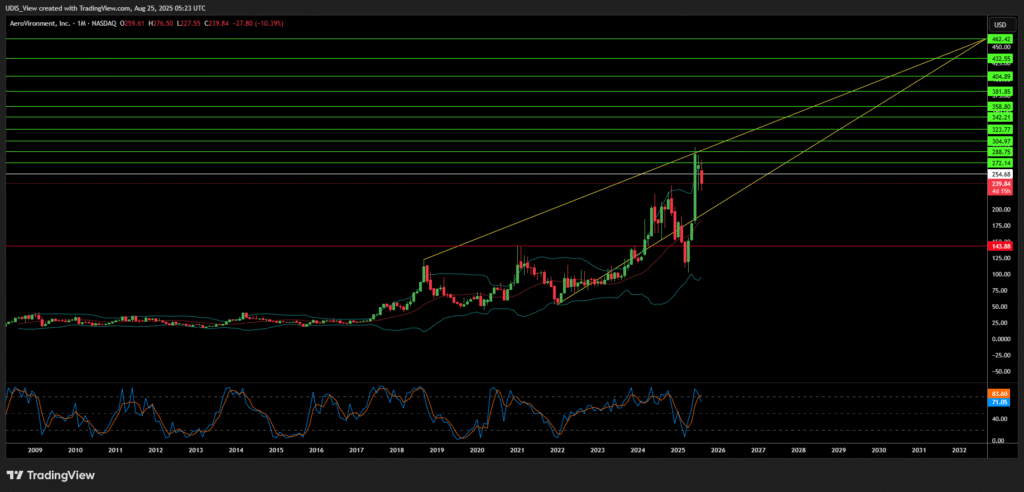Click the 272.14 green price label

pyautogui.click(x=998, y=162)
